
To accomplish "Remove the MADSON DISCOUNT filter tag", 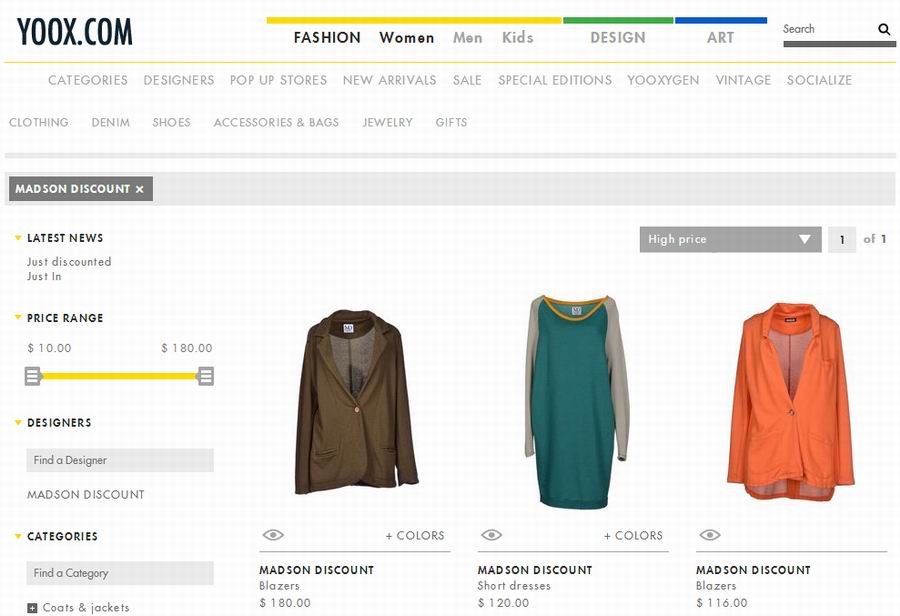I will coord(139,189).
